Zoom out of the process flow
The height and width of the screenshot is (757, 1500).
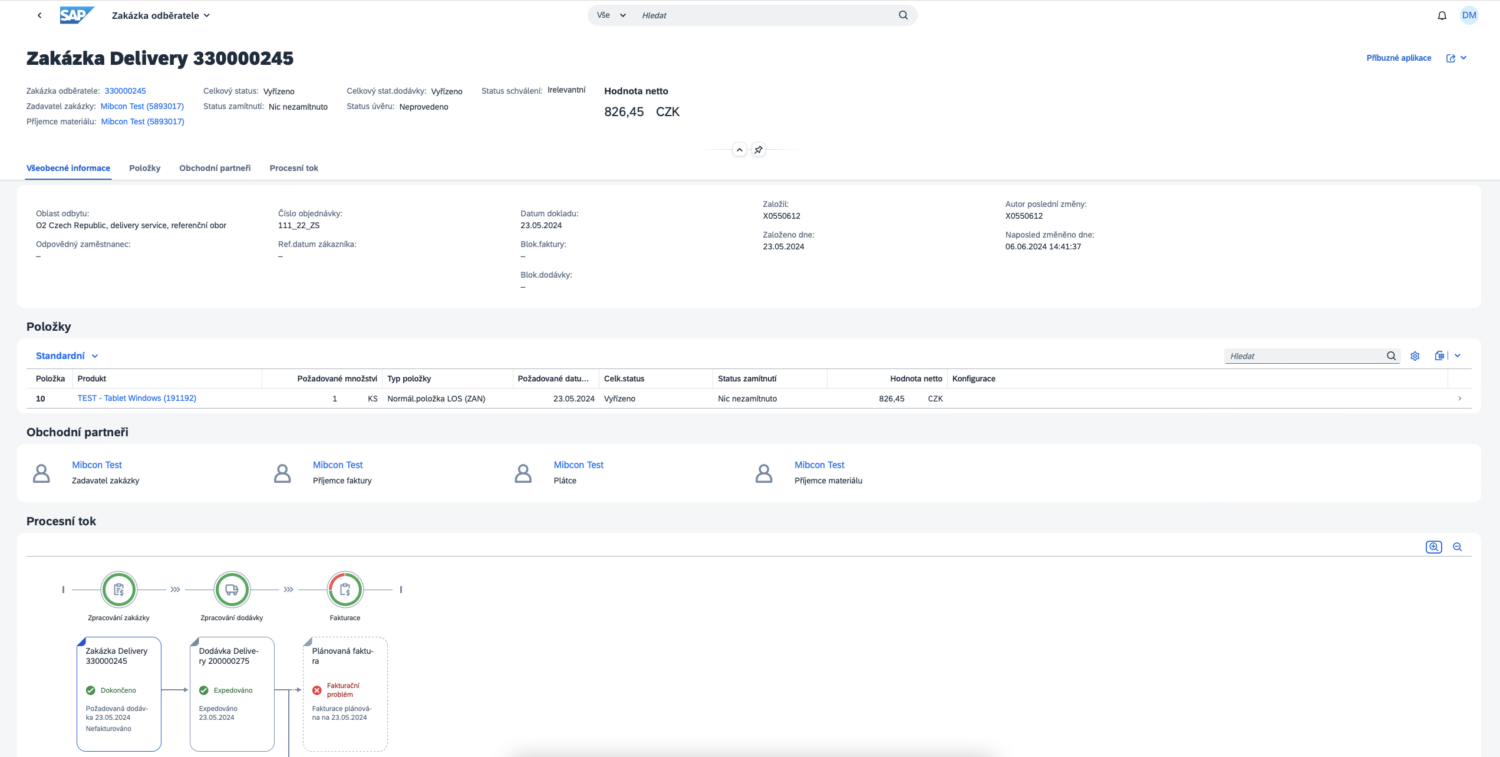point(1457,547)
